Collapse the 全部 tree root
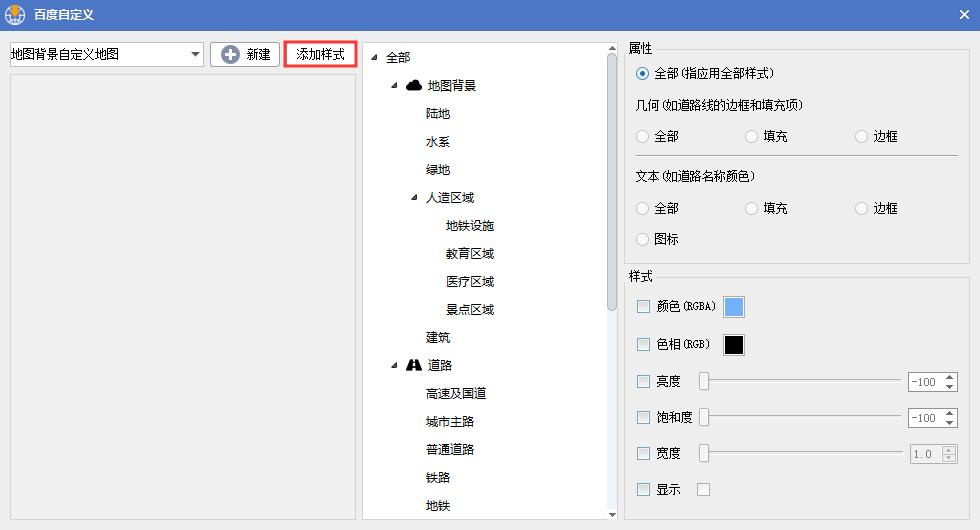Viewport: 980px width, 530px height. point(374,58)
